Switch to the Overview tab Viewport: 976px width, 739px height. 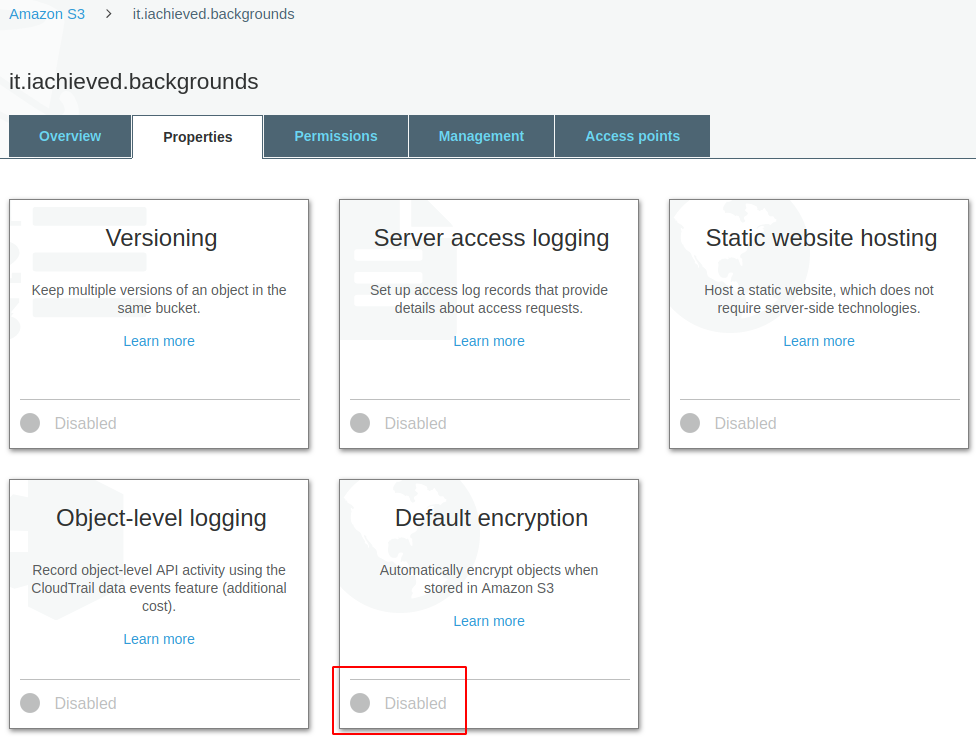coord(70,136)
